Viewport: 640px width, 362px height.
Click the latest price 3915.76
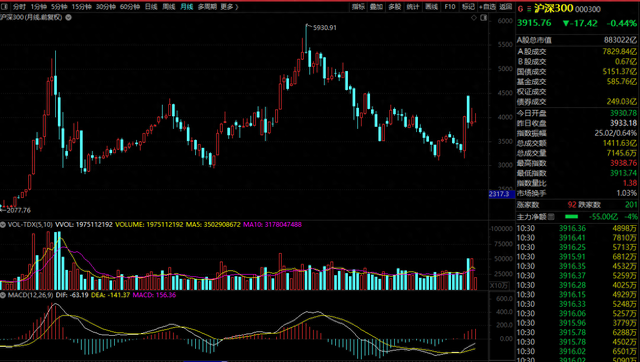click(x=534, y=23)
